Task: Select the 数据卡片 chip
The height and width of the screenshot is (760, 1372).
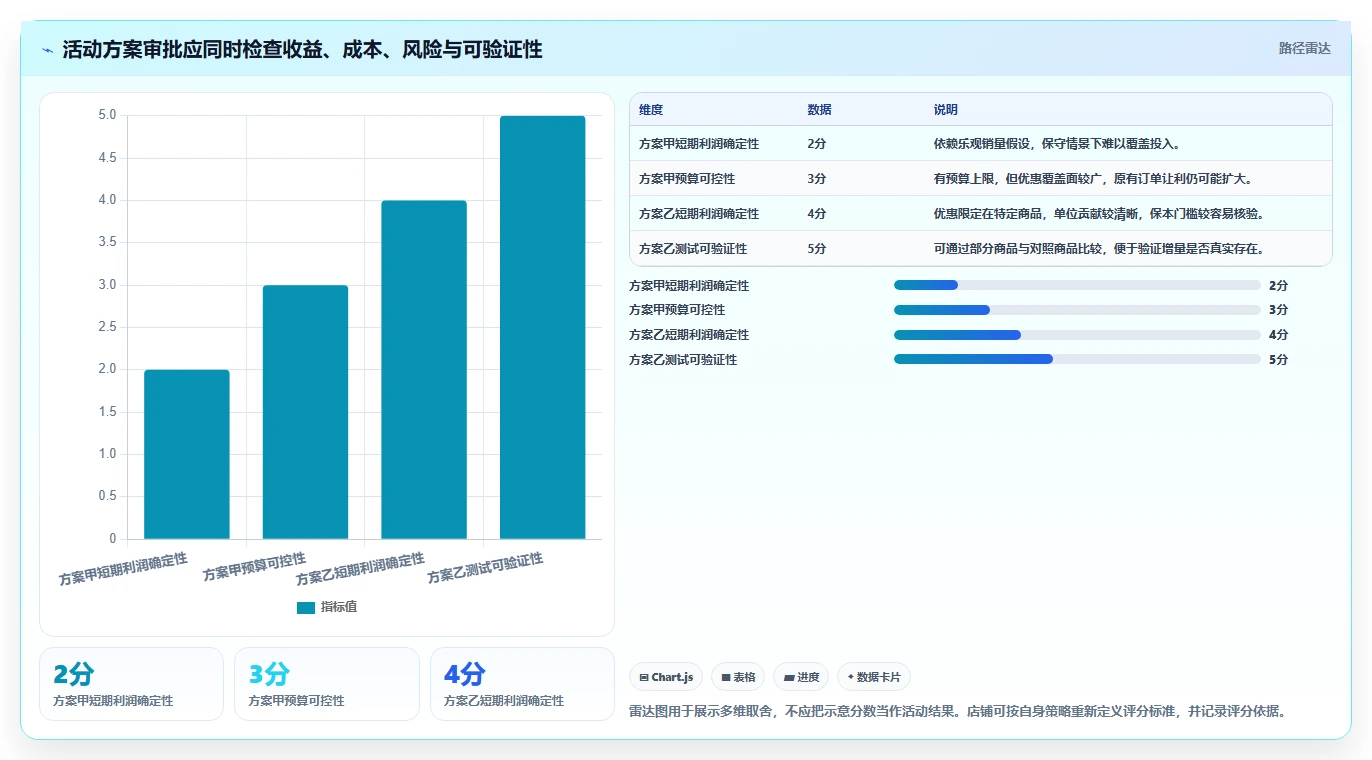Action: tap(874, 677)
